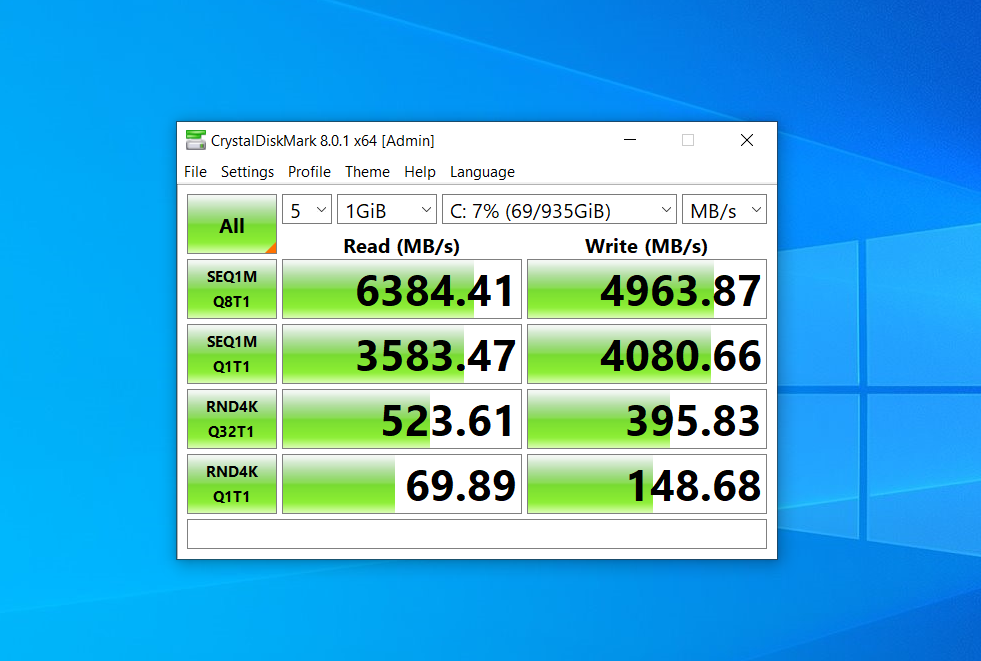
Task: Click the RND4K Q1T1 write result 148.68
Action: click(647, 484)
